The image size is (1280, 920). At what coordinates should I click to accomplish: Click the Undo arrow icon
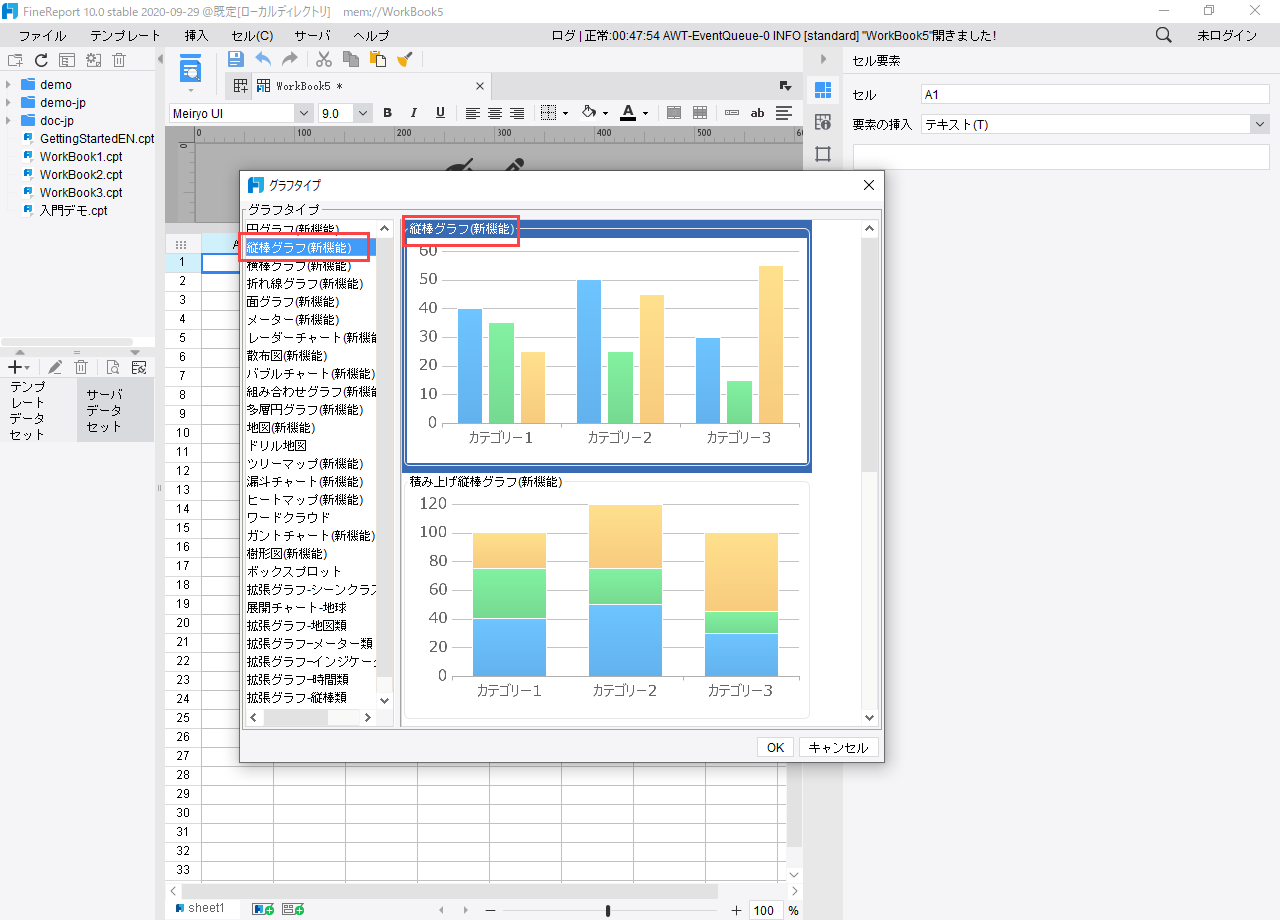click(263, 60)
